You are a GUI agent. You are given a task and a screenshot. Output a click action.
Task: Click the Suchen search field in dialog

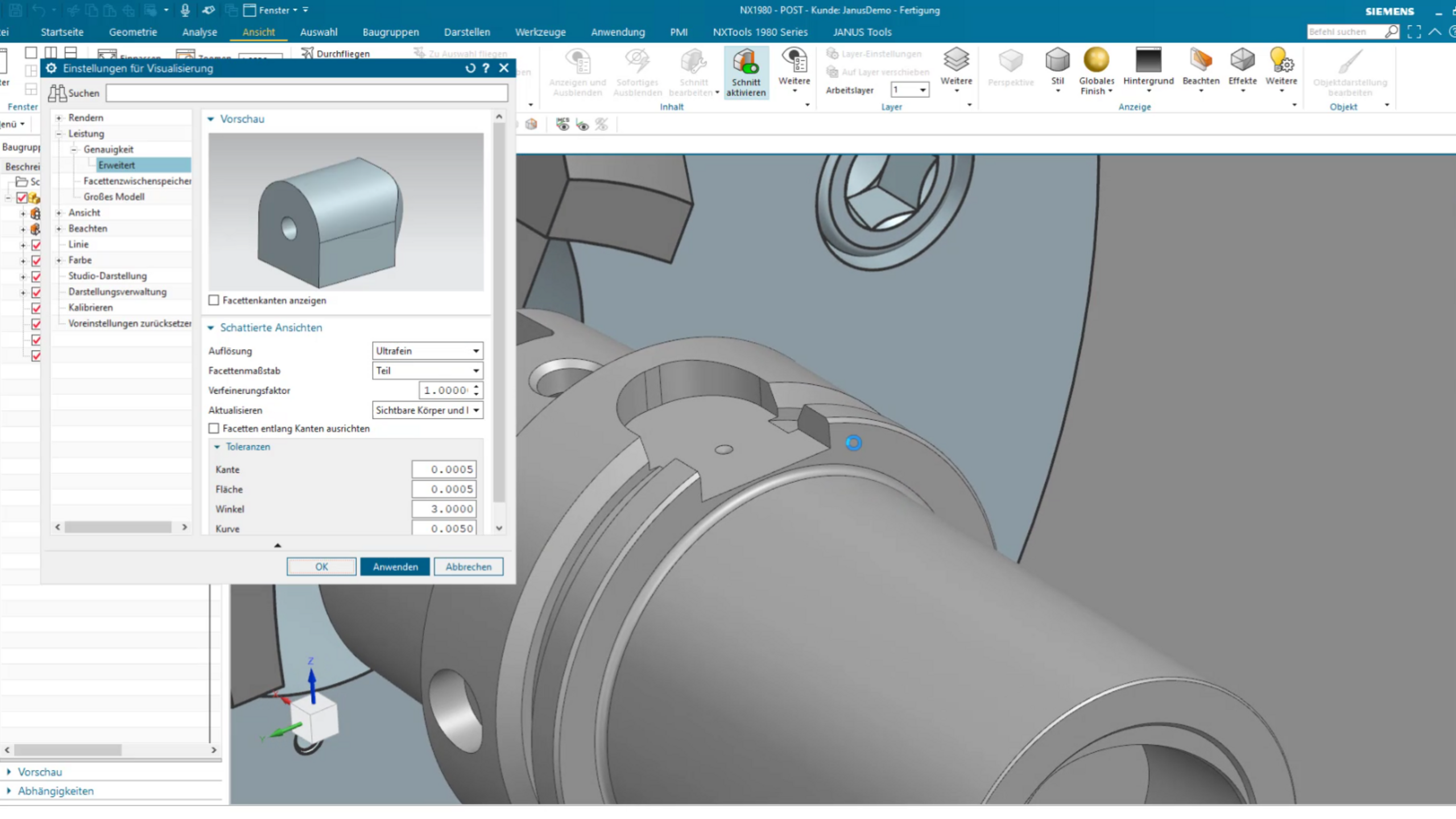[307, 93]
